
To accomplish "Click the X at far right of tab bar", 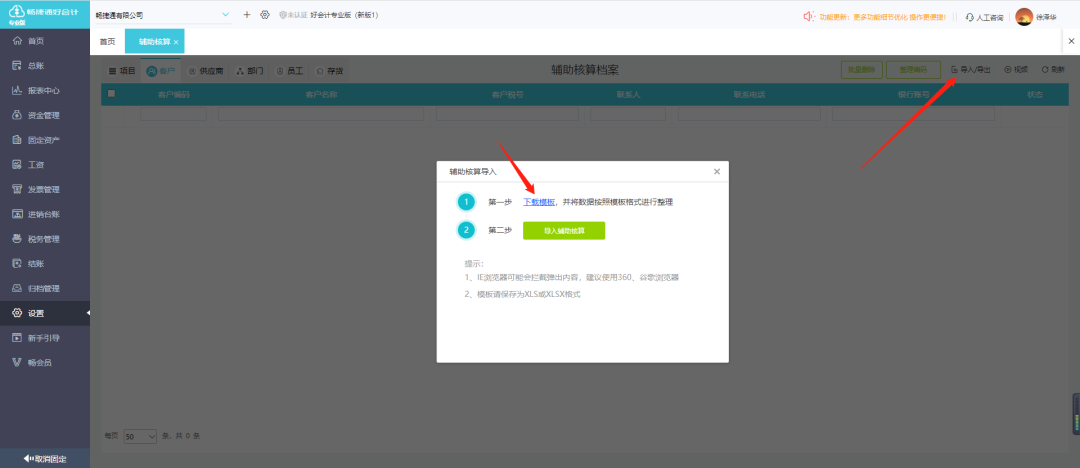I will [x=1071, y=42].
